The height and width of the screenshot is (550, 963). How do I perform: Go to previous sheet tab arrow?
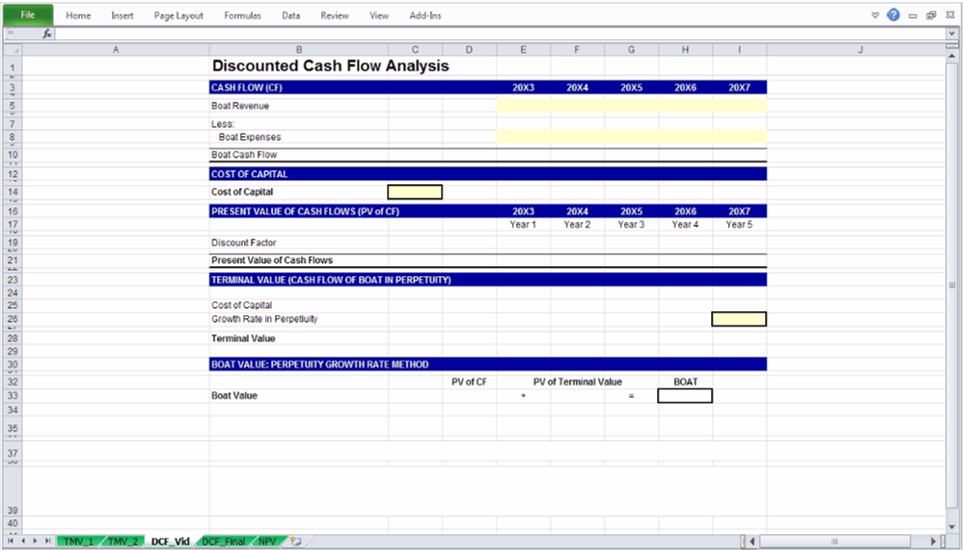[x=23, y=541]
